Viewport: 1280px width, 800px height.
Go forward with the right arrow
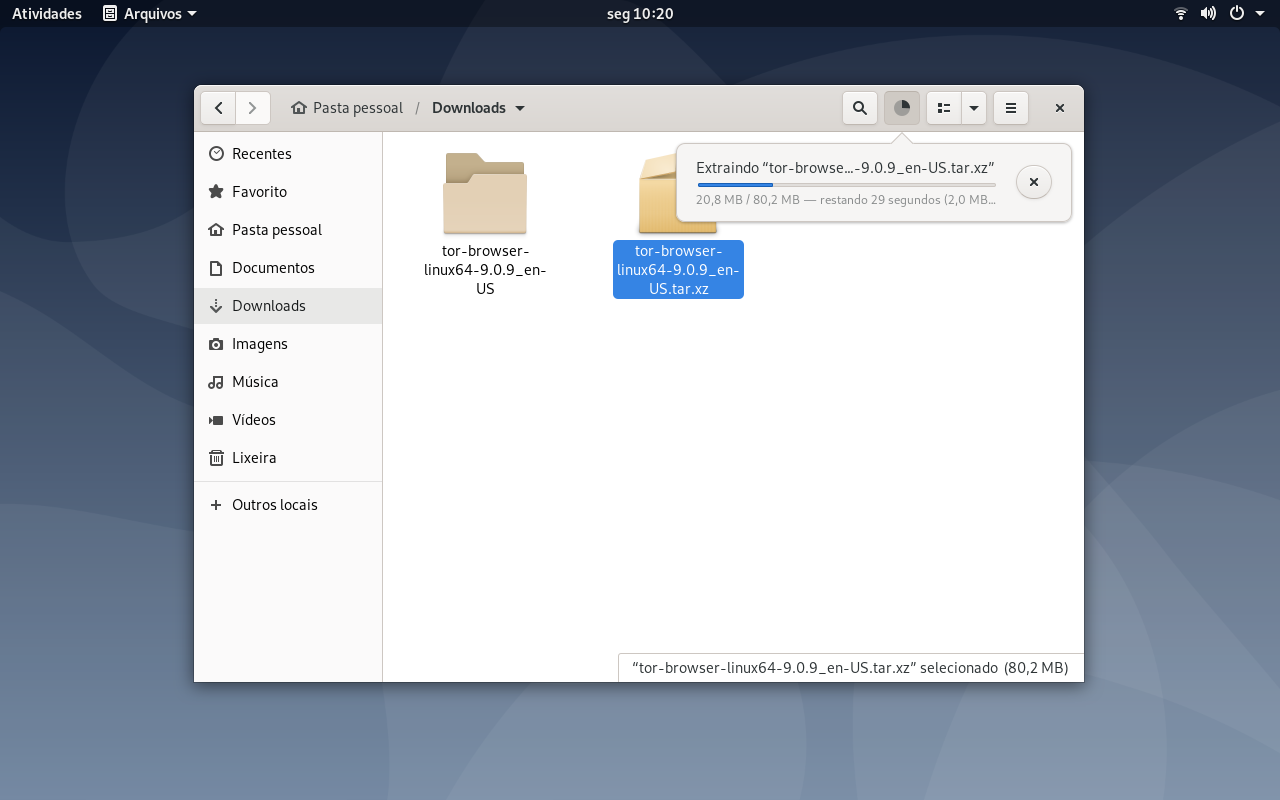pos(253,108)
